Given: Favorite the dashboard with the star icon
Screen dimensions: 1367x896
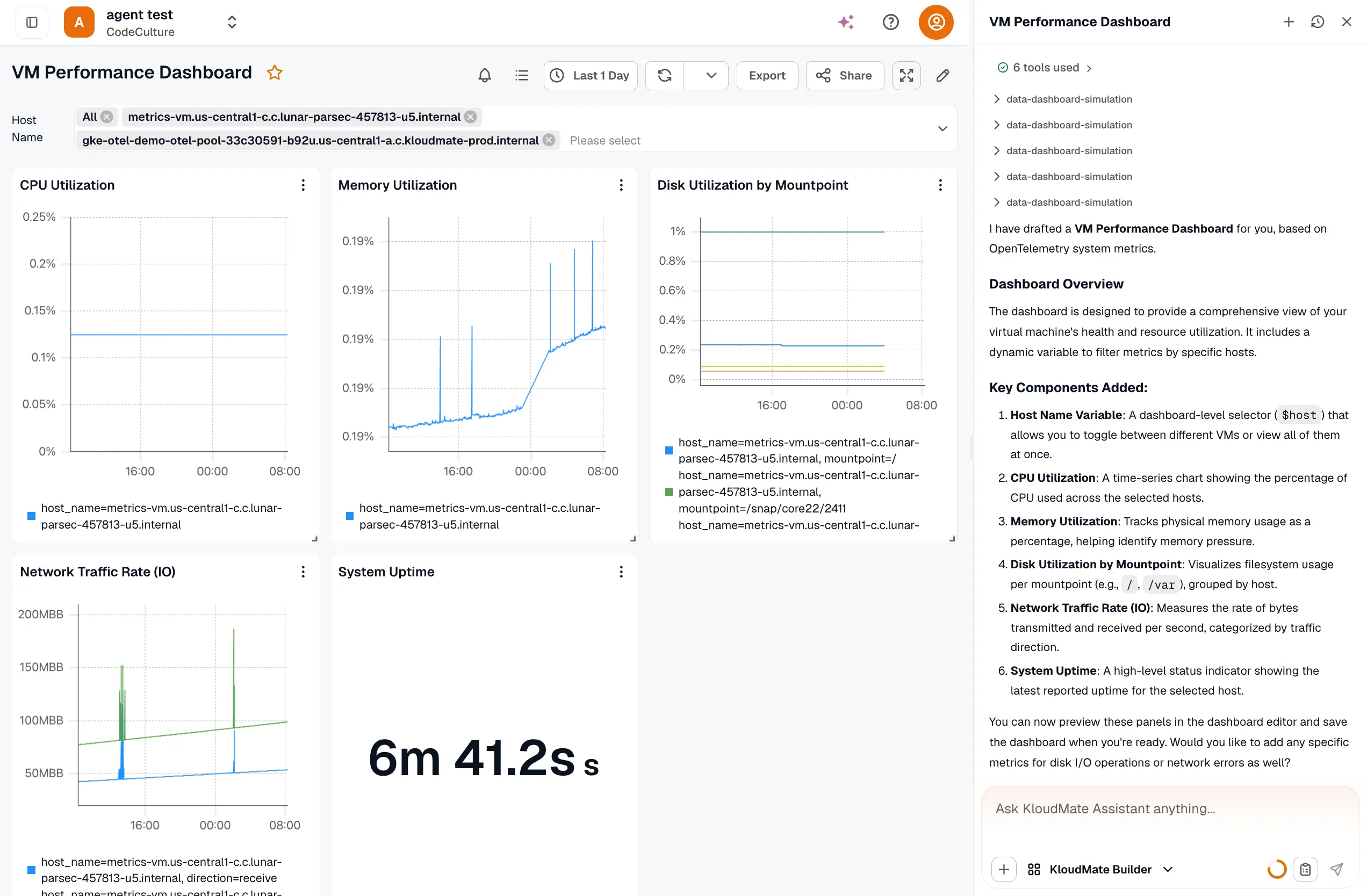Looking at the screenshot, I should pyautogui.click(x=275, y=73).
